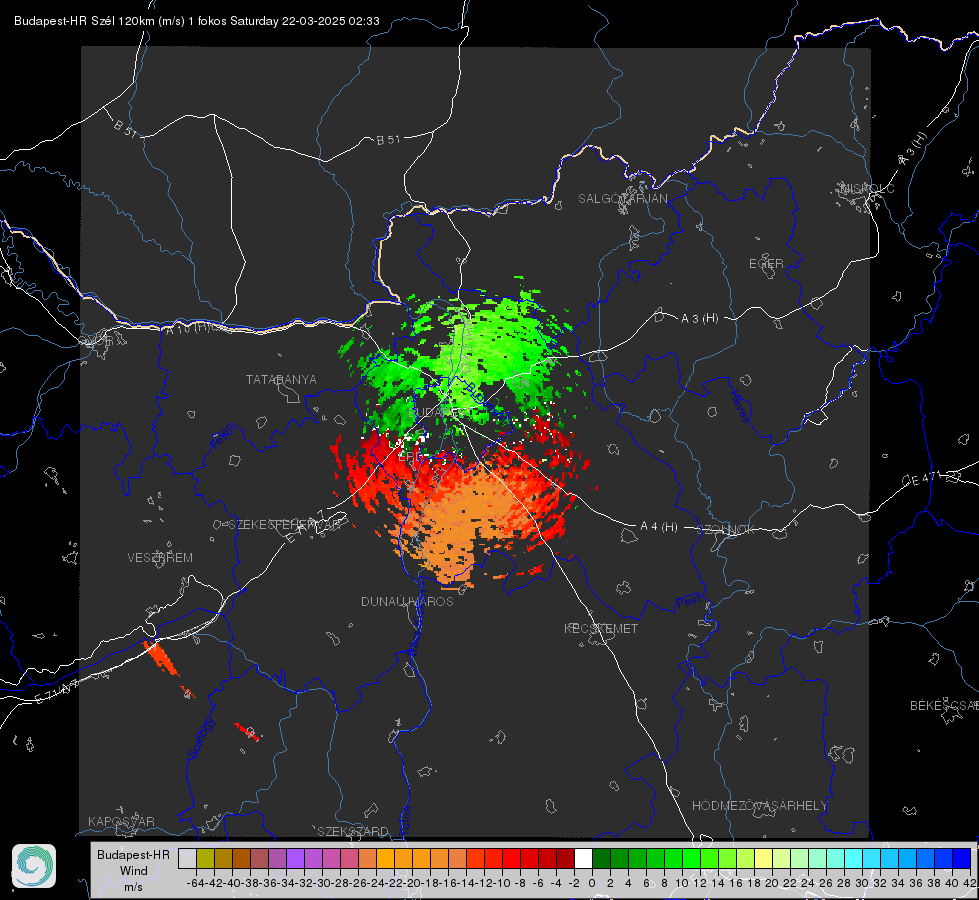Click the radar title with timestamp 02:33
979x900 pixels.
pyautogui.click(x=197, y=21)
